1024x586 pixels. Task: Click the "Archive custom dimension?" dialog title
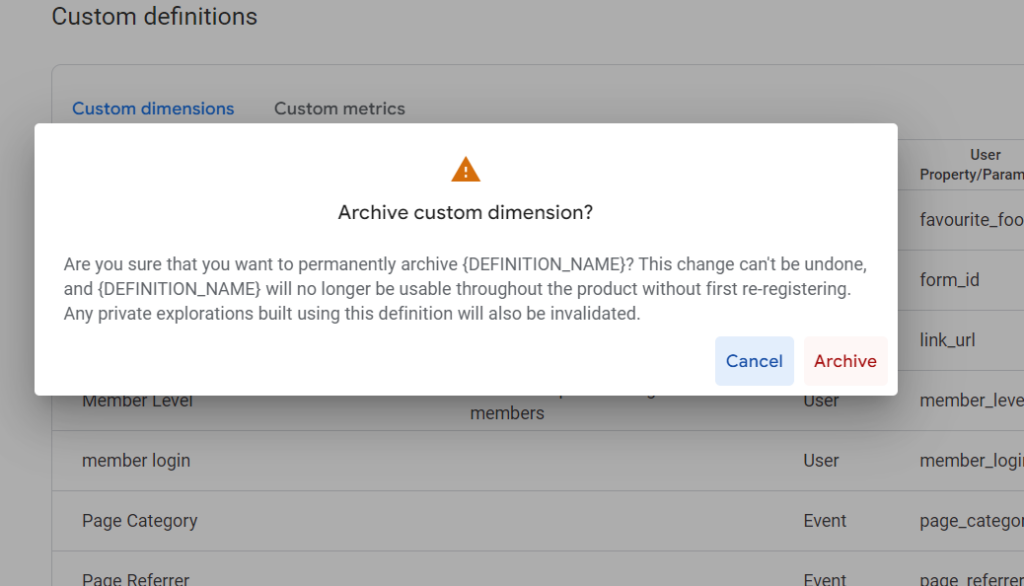click(466, 212)
